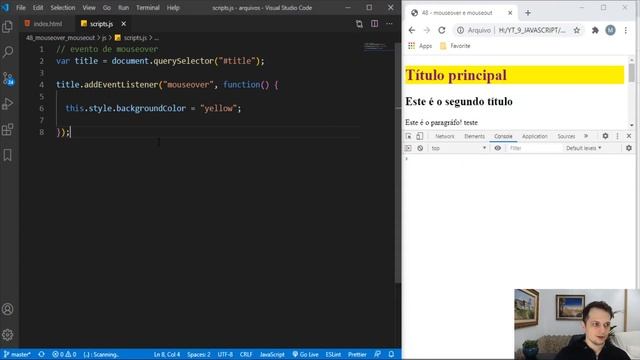640x360 pixels.
Task: Switch to the Network tab in DevTools
Action: (444, 136)
